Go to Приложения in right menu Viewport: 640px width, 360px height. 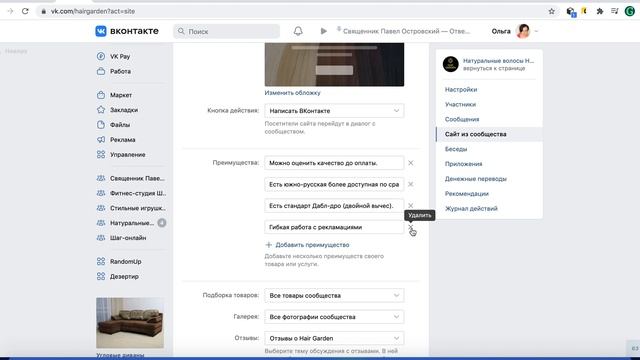[463, 164]
